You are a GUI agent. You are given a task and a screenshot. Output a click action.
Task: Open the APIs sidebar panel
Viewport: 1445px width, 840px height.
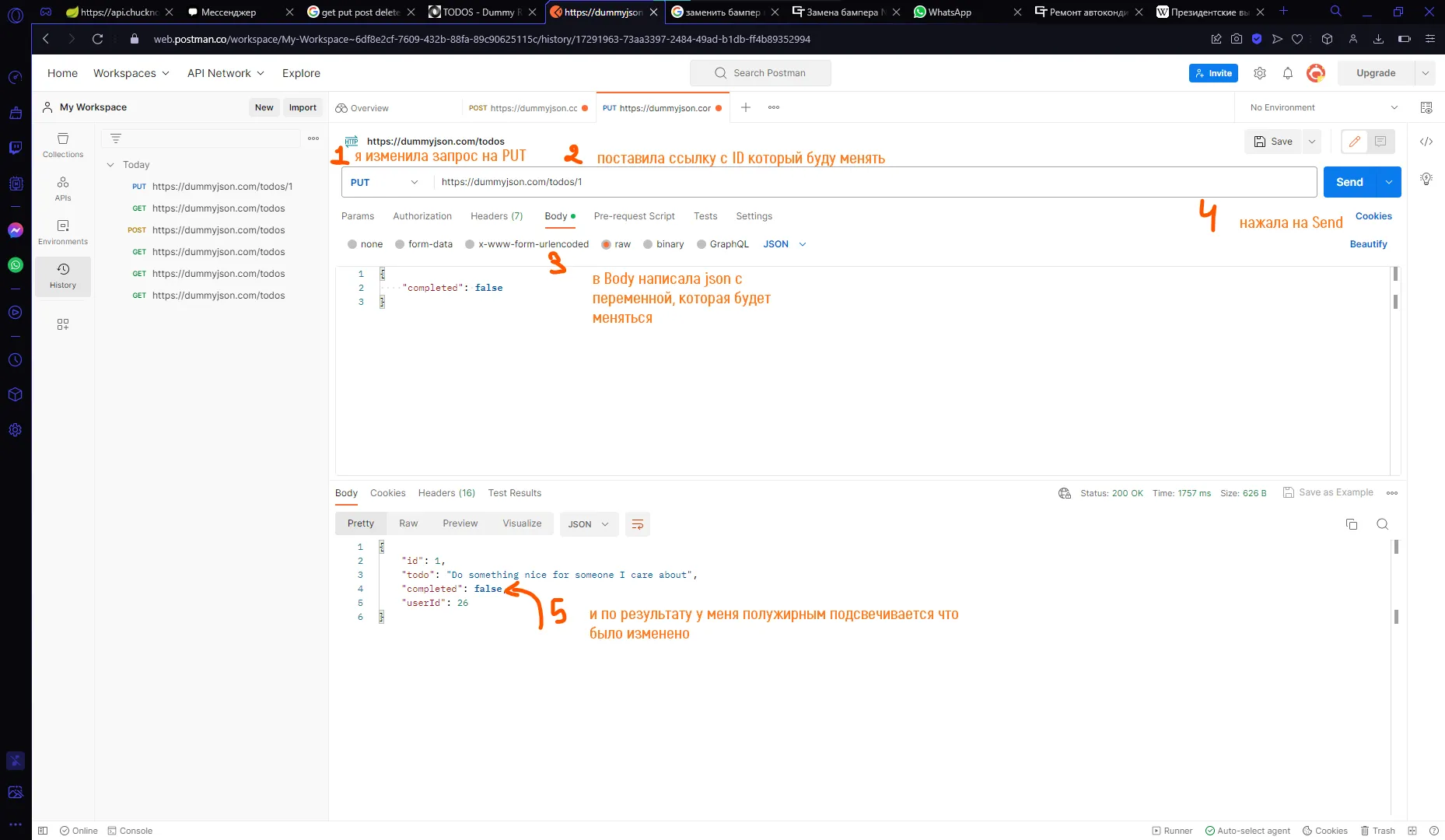click(63, 189)
